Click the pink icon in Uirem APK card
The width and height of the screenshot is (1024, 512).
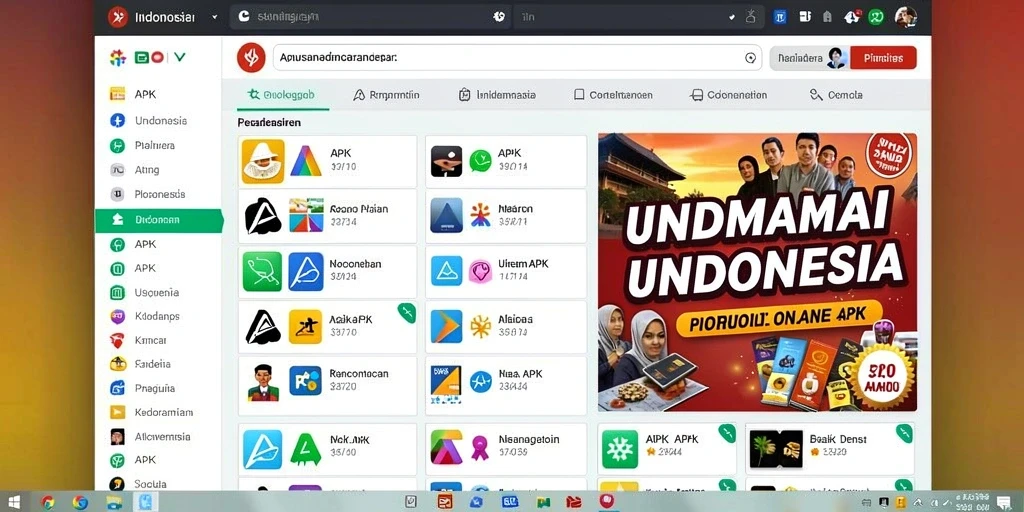coord(481,272)
